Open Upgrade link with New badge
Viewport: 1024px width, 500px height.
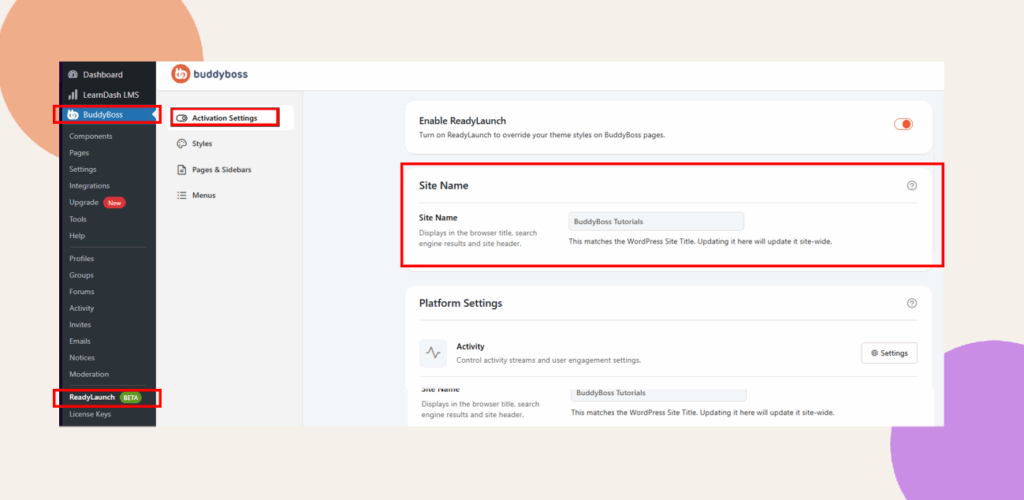point(83,202)
